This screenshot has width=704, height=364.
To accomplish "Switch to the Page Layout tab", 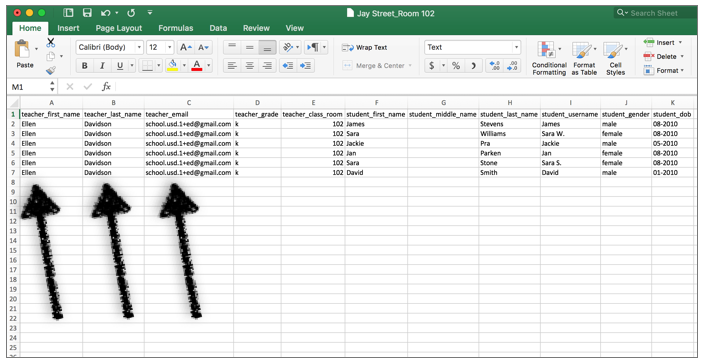I will pos(119,28).
